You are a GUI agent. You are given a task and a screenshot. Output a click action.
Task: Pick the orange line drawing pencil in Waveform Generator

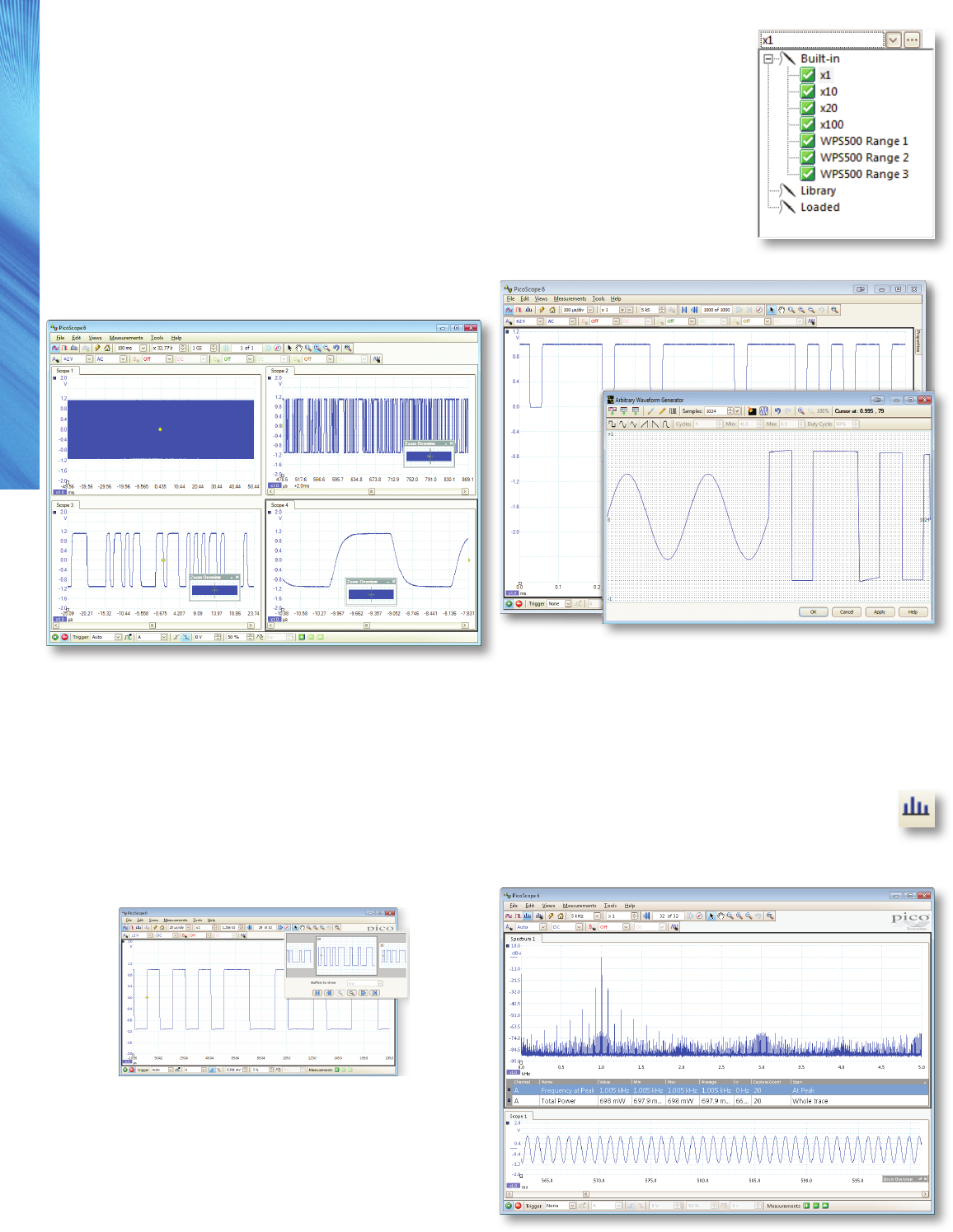coord(661,411)
